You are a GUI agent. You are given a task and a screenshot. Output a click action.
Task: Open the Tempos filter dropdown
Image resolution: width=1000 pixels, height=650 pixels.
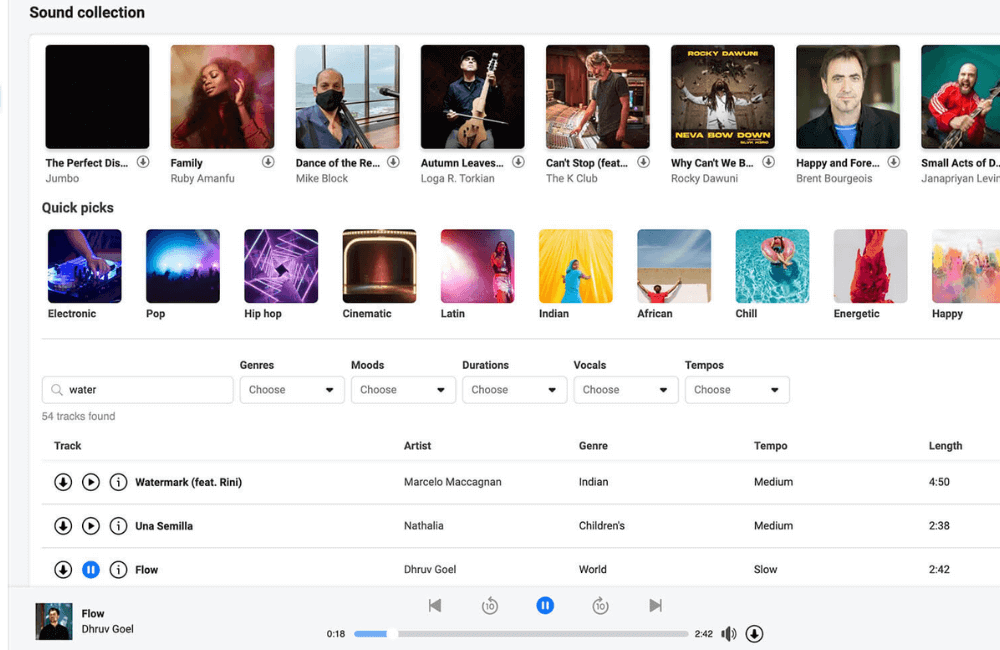click(x=737, y=389)
